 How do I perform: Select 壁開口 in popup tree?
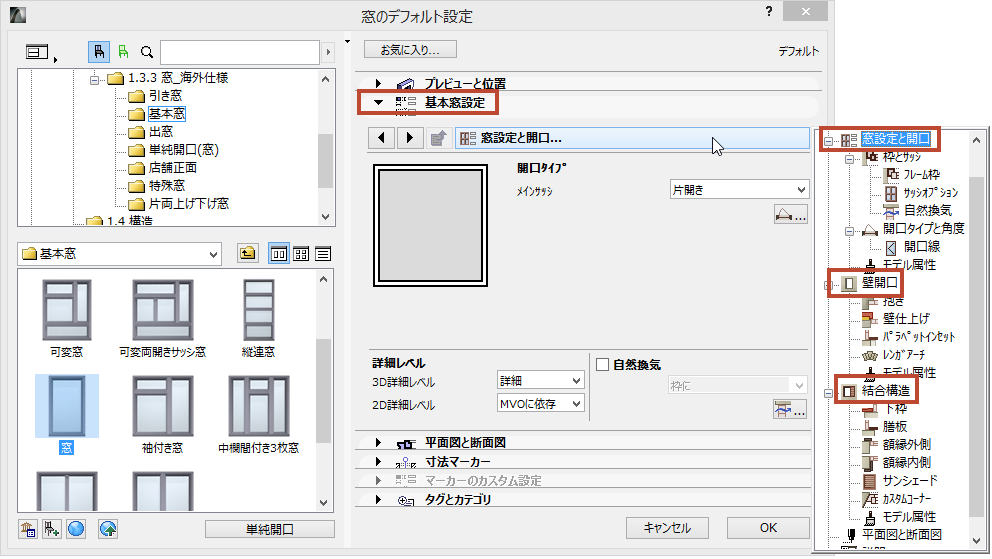(880, 283)
